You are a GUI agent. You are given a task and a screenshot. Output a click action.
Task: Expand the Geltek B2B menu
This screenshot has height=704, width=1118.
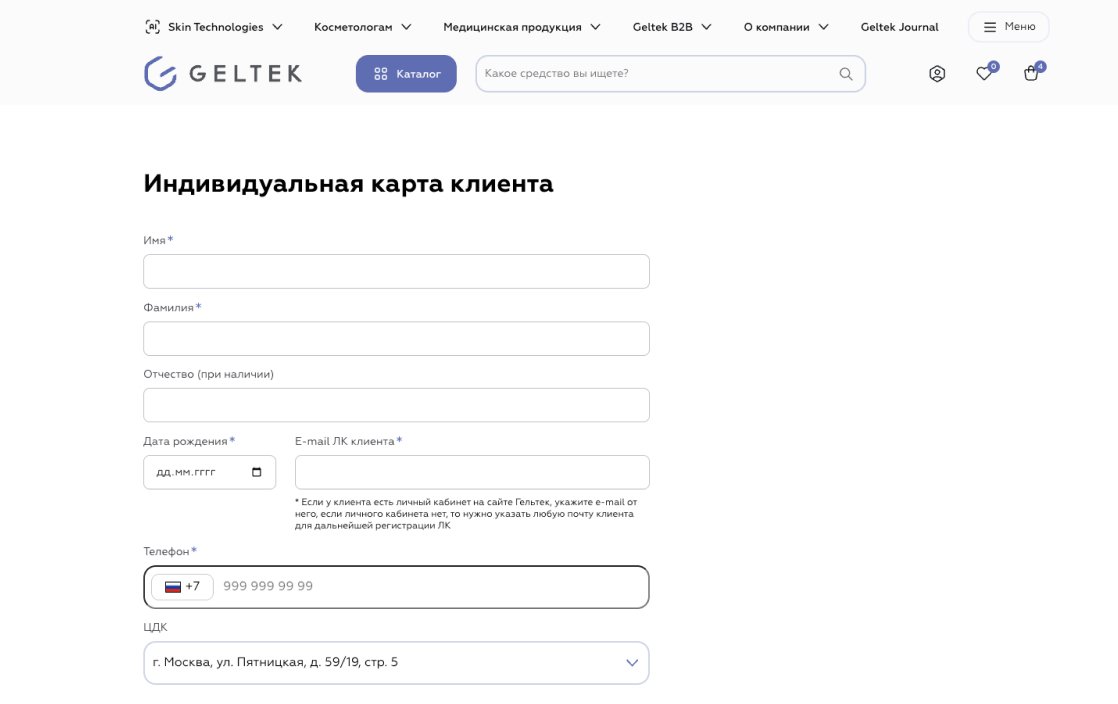click(x=672, y=27)
